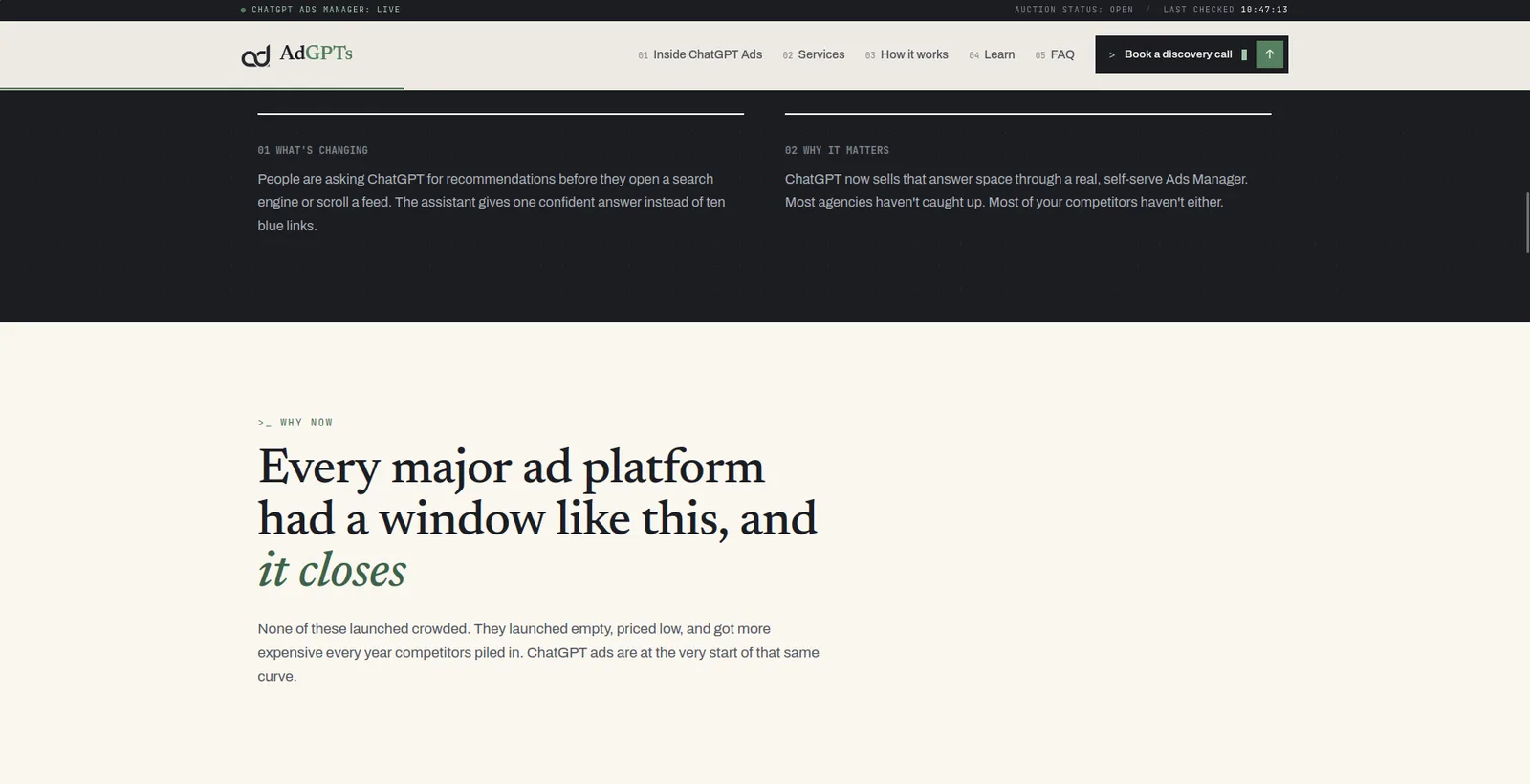Click the green live status dot
1530x784 pixels.
click(243, 10)
